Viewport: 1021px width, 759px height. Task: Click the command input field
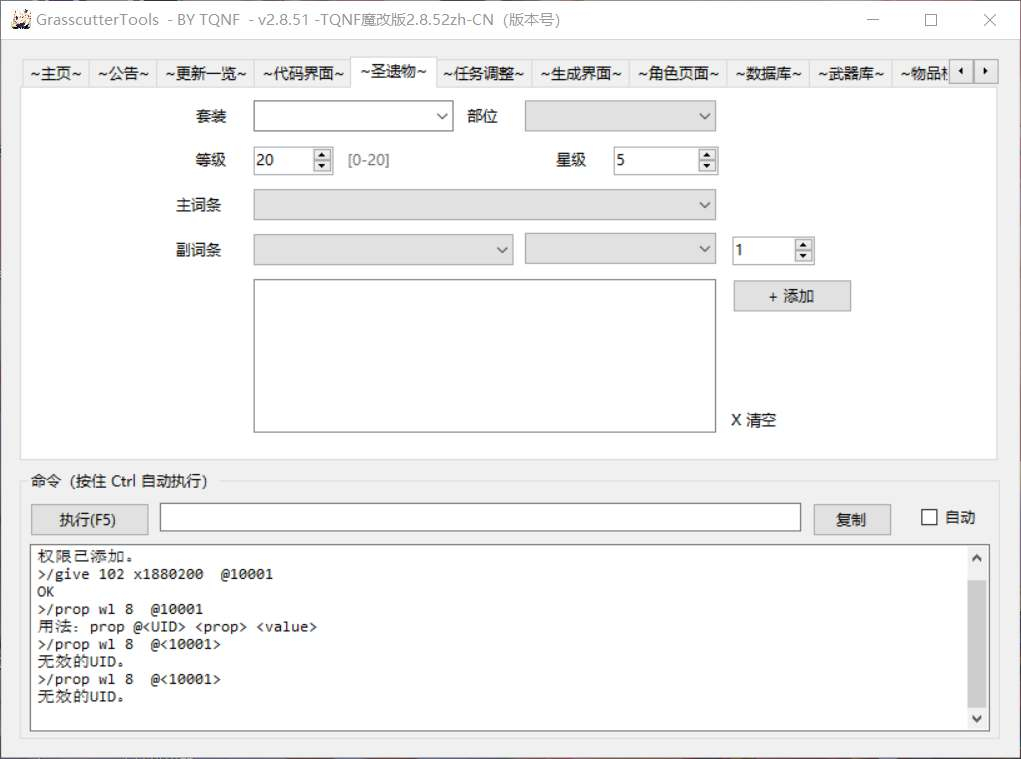point(480,518)
